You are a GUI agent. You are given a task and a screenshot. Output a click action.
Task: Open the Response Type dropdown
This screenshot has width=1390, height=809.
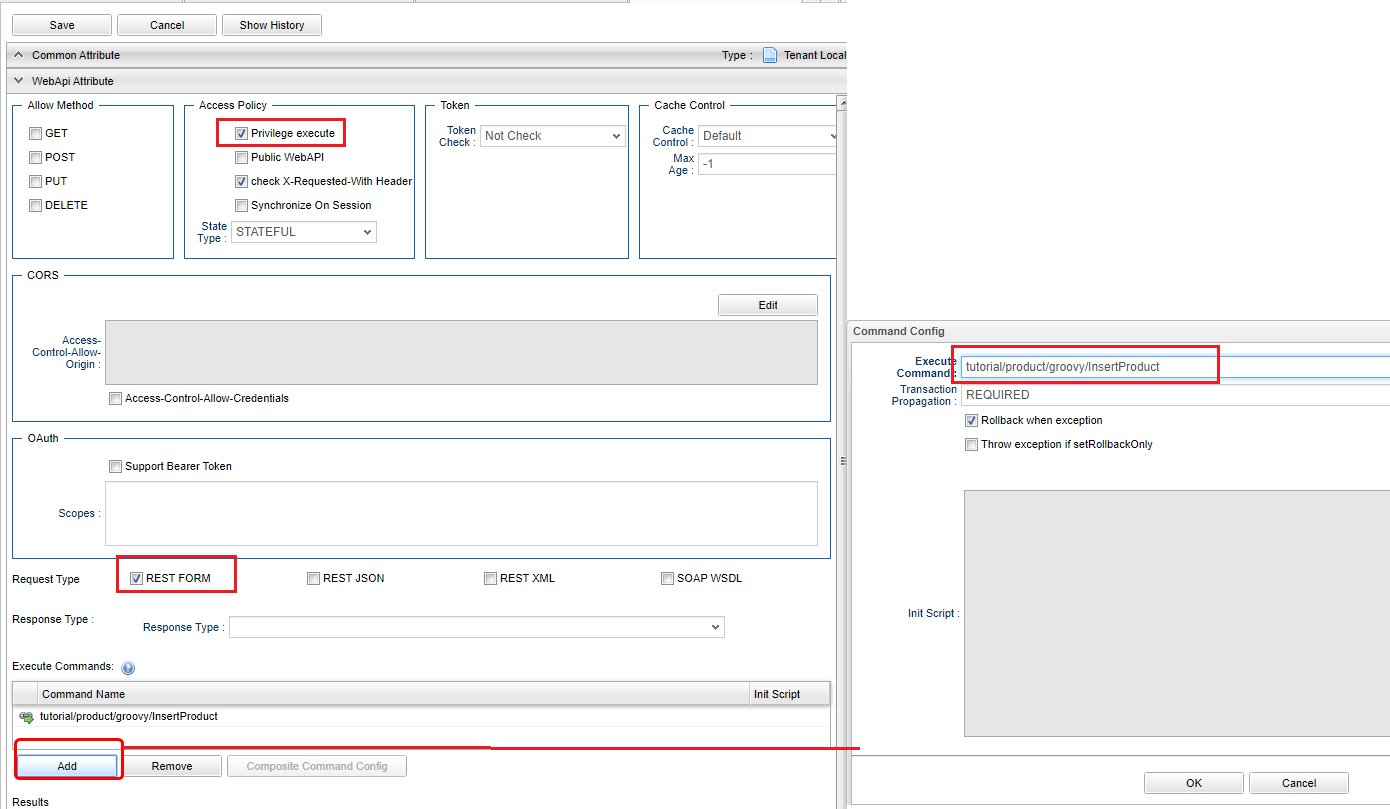pos(477,627)
